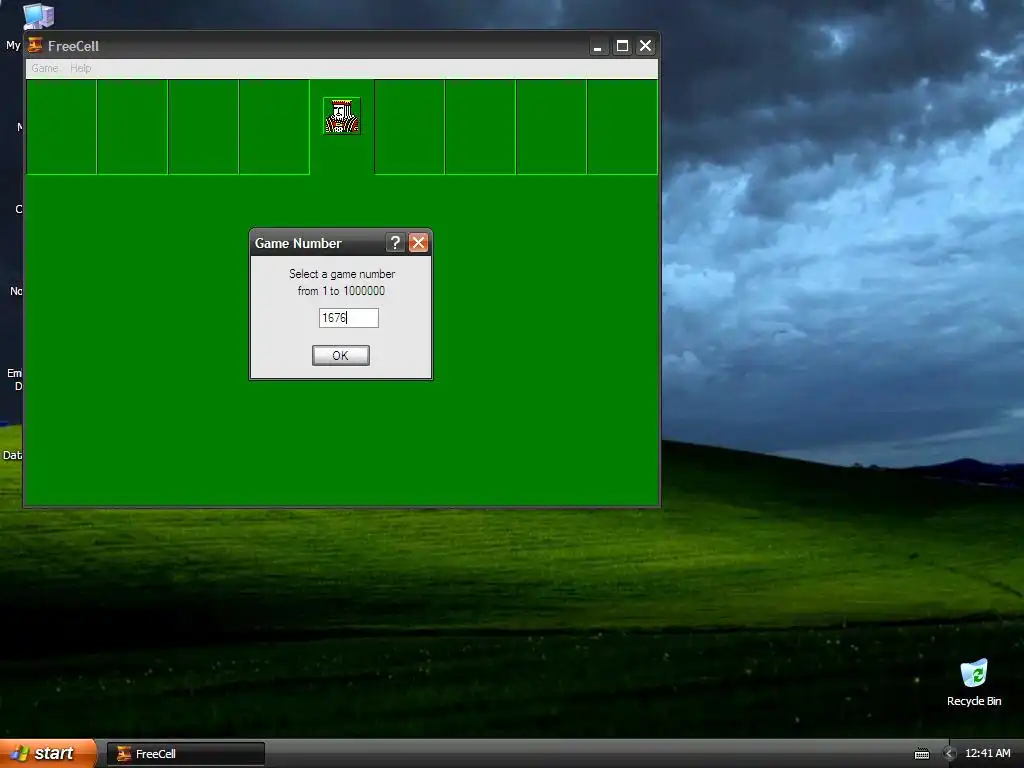This screenshot has width=1024, height=768.
Task: Click the game number input field
Action: [x=349, y=318]
